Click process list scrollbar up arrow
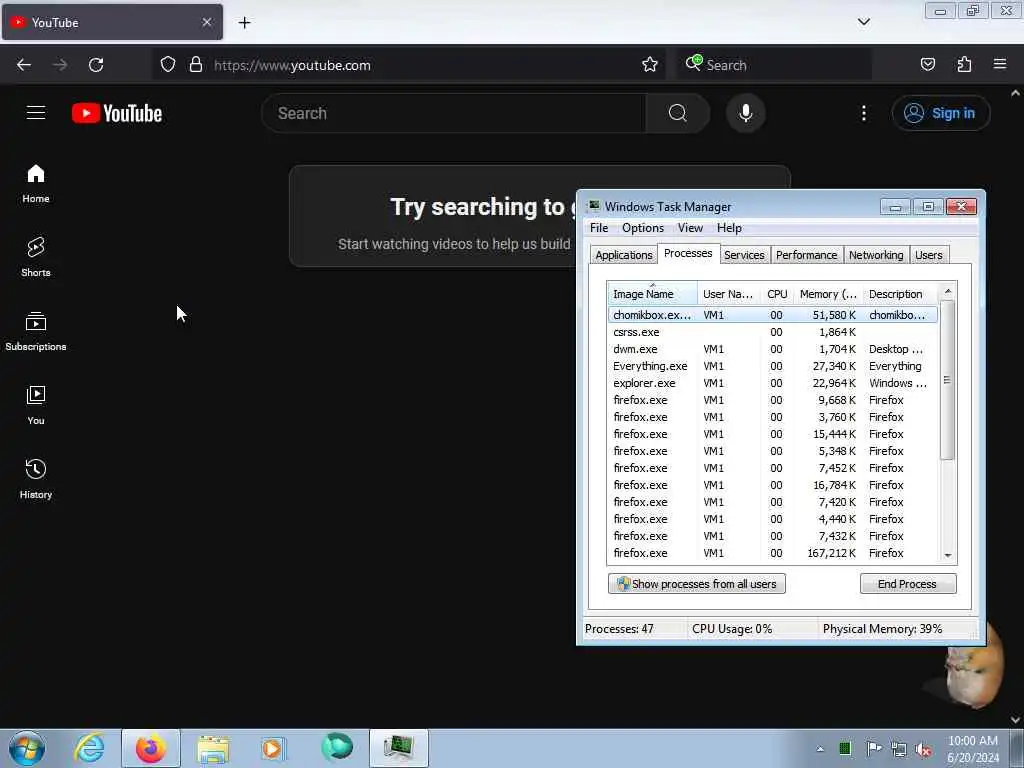Image resolution: width=1024 pixels, height=768 pixels. coord(948,291)
